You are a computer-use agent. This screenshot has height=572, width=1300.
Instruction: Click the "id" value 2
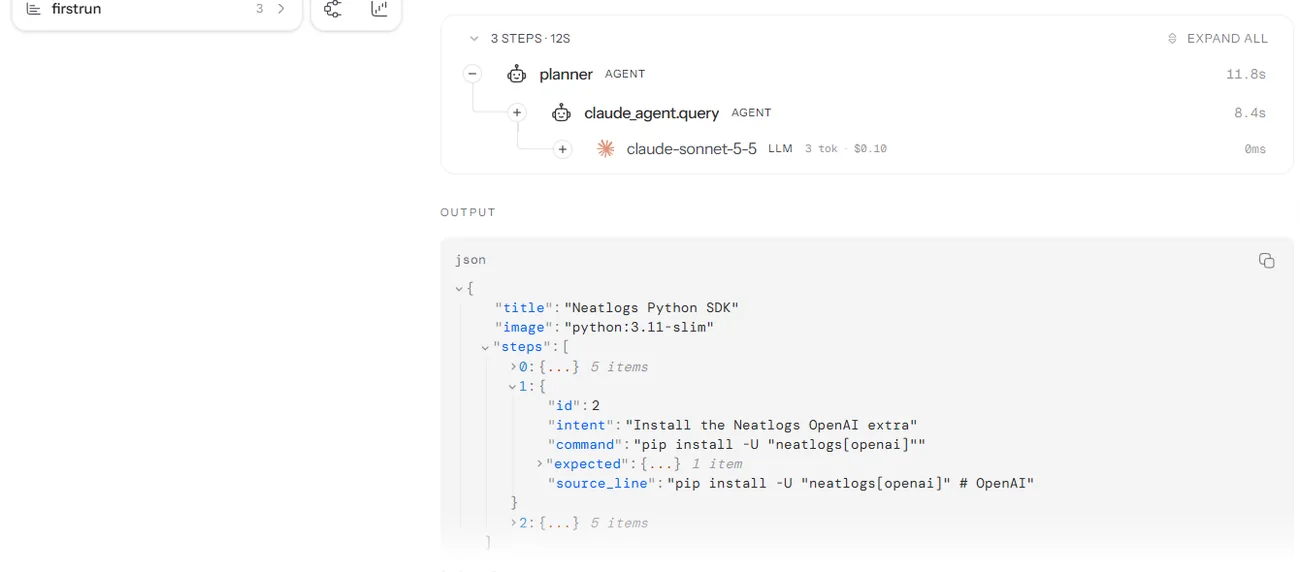(x=595, y=406)
